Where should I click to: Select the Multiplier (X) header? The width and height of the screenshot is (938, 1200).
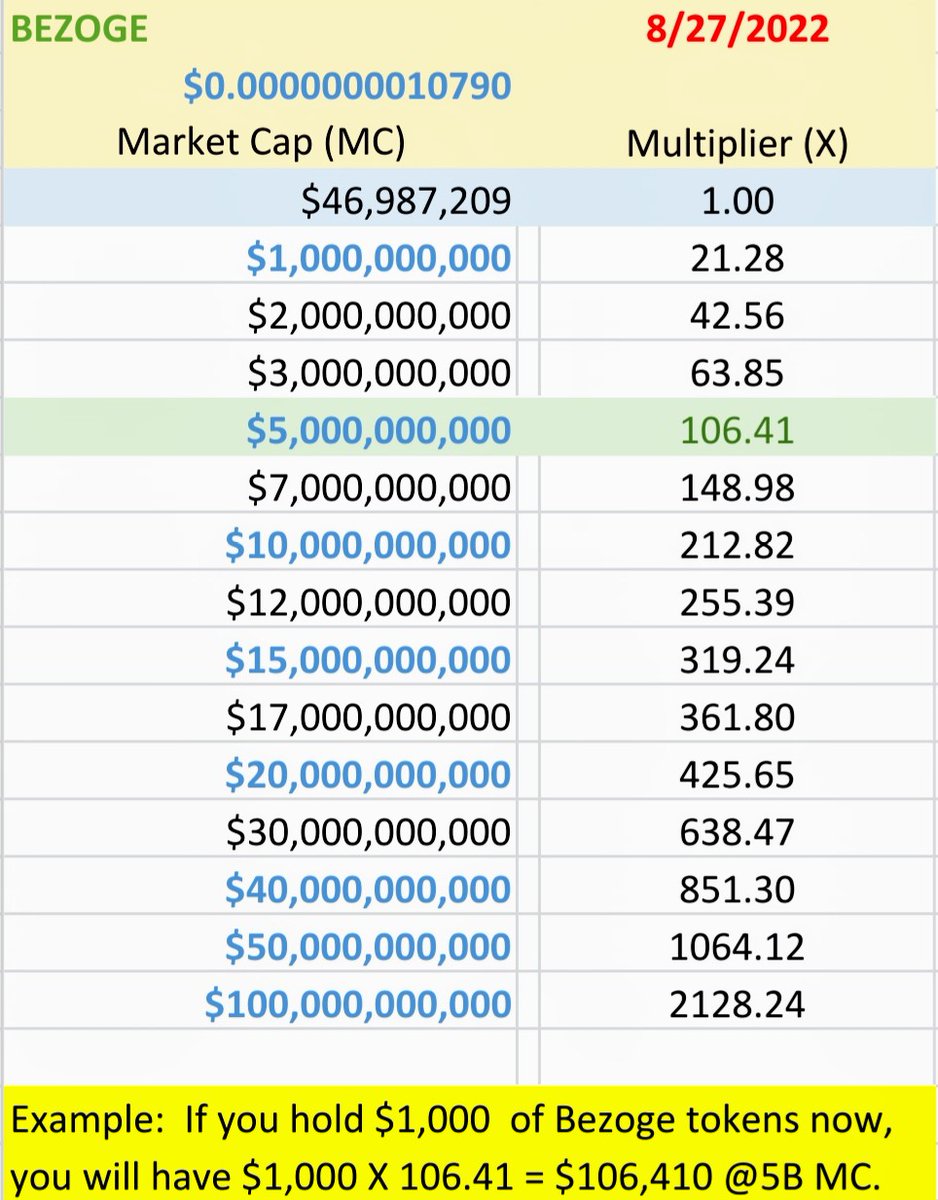click(736, 144)
